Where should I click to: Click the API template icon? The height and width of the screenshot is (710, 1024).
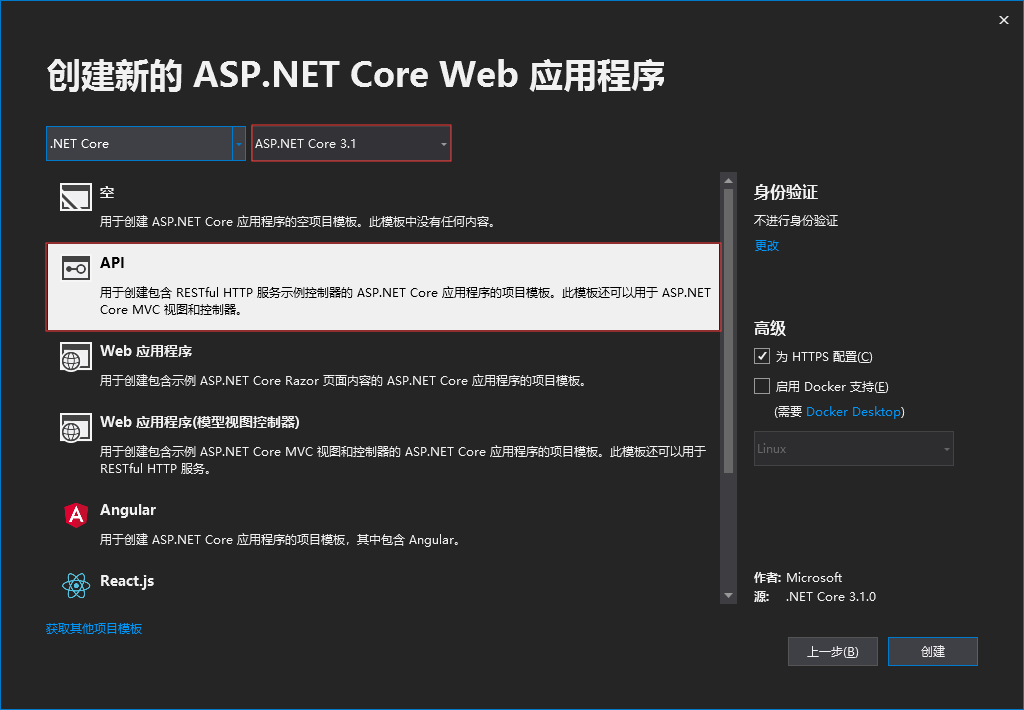(76, 268)
